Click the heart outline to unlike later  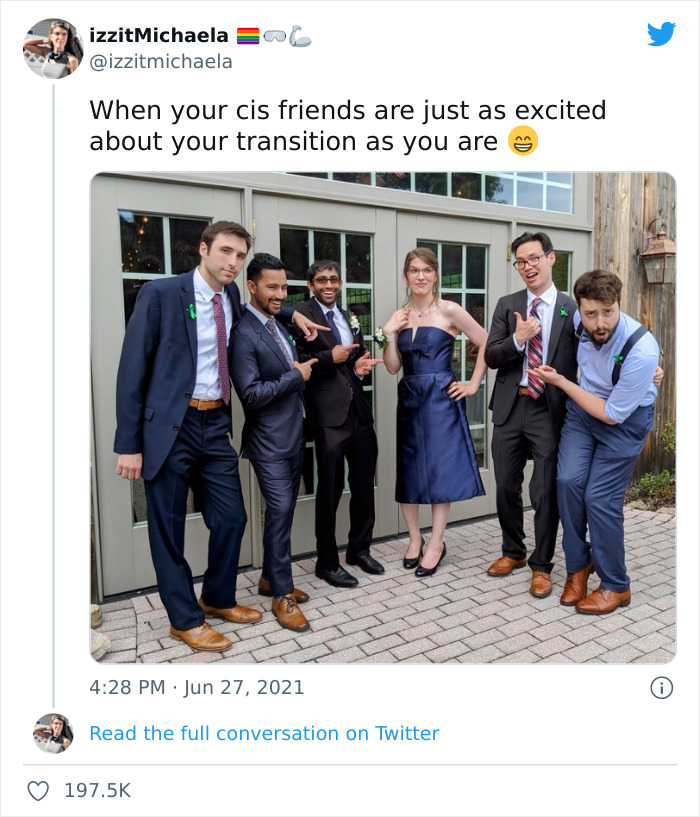39,788
